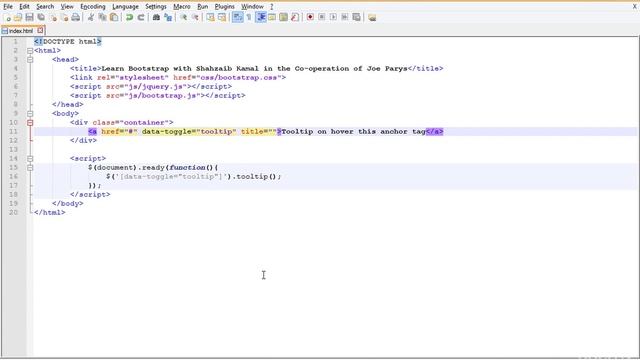Save the current file with the Save icon
Viewport: 640px width, 360px height.
(x=29, y=18)
